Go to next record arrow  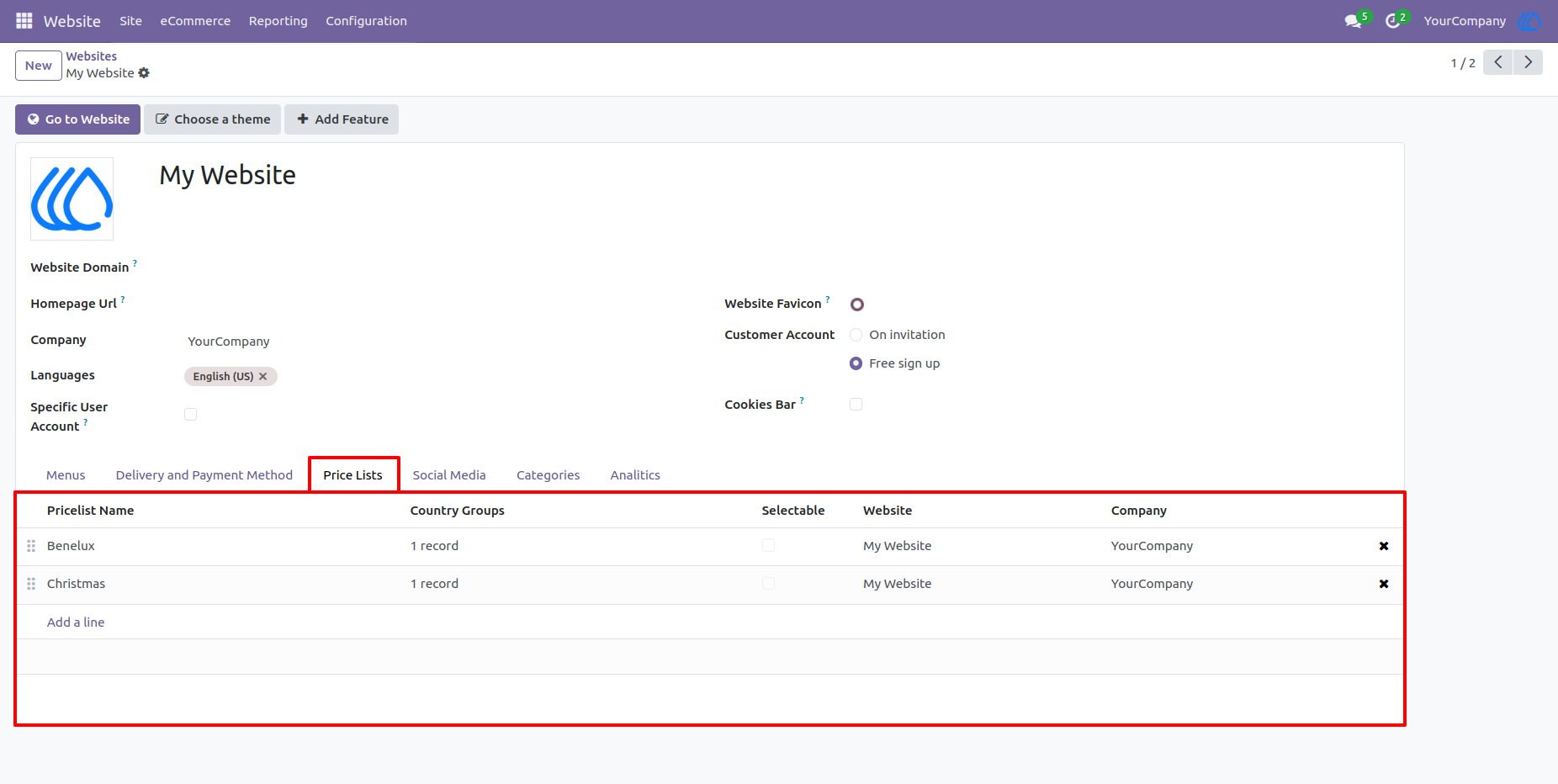(1528, 62)
